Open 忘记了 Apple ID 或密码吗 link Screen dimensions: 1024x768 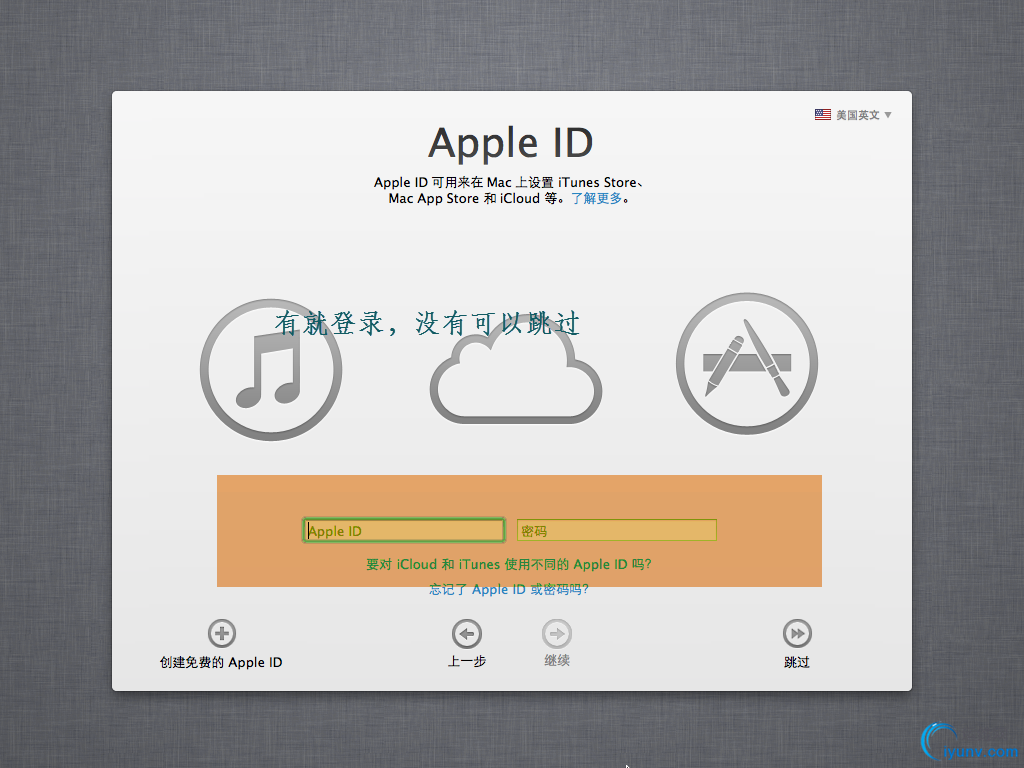tap(509, 590)
